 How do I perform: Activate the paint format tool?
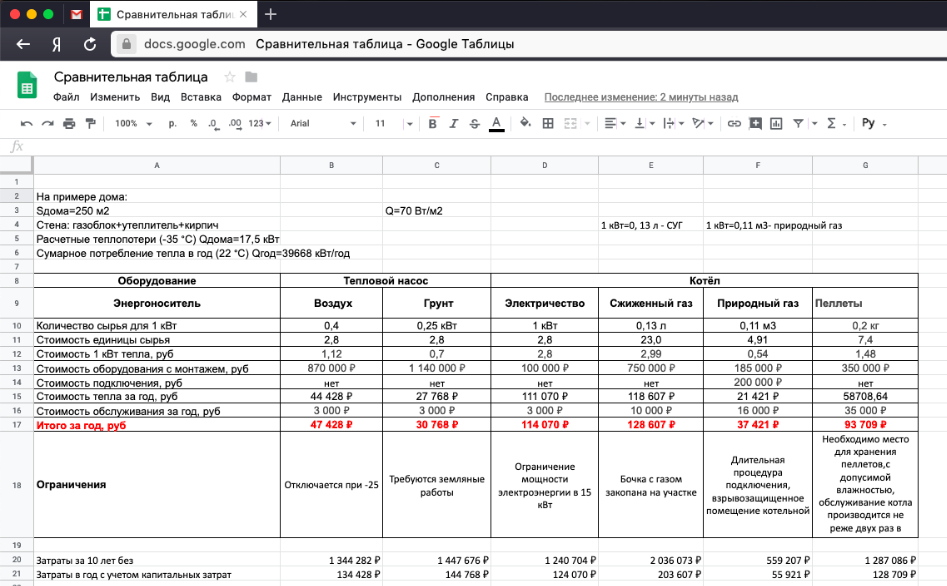[x=91, y=124]
